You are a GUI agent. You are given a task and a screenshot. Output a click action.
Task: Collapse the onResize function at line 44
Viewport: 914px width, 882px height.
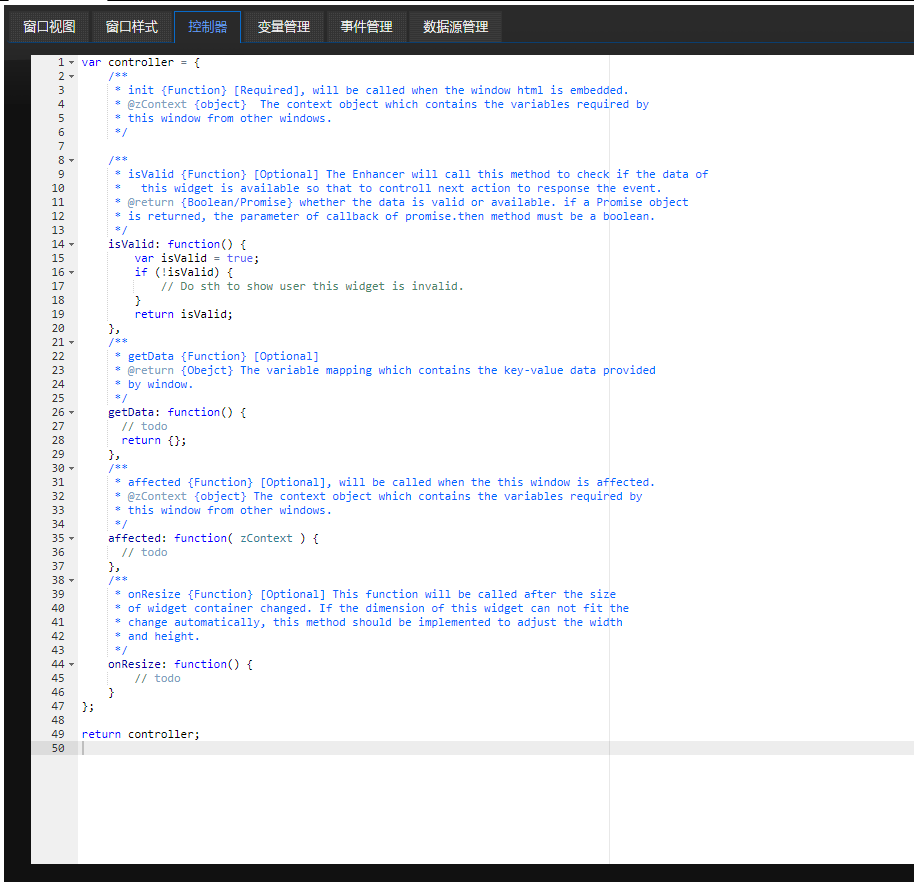point(72,664)
